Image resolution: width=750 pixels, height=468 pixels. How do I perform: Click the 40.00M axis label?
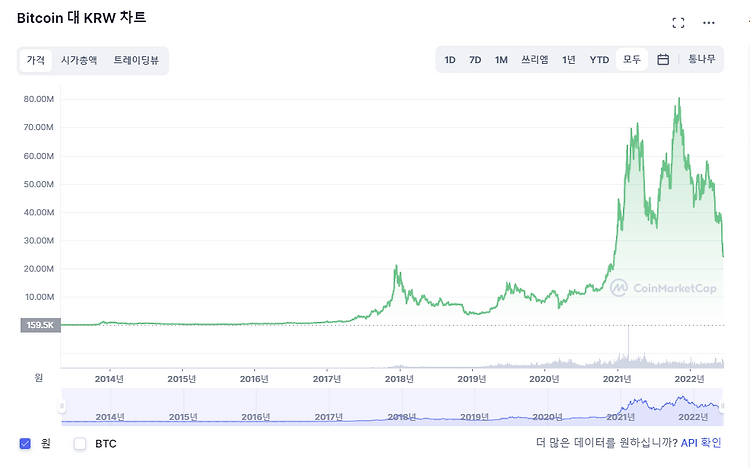tap(39, 212)
